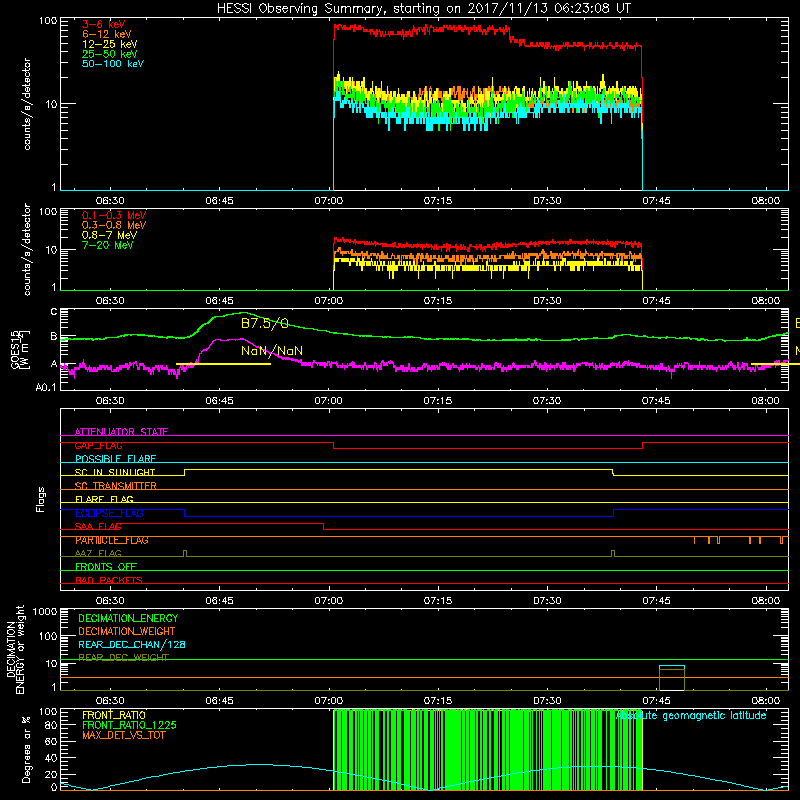
Task: Select the A0.1 tick label on GOES axis
Action: [x=46, y=388]
